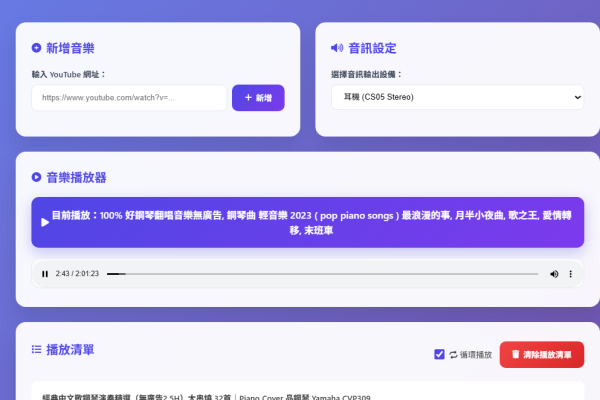600x400 pixels.
Task: Click the red 清除播放清單 button
Action: click(x=541, y=354)
